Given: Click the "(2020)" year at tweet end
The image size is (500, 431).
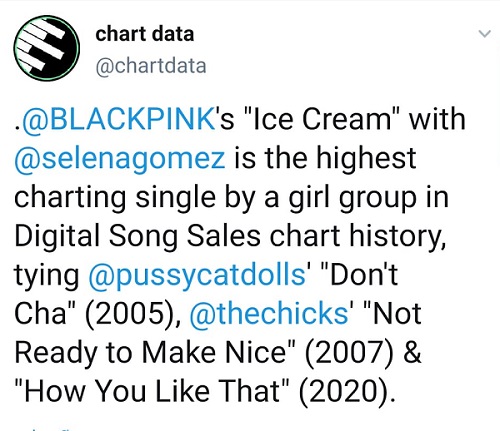Looking at the screenshot, I should point(346,391).
